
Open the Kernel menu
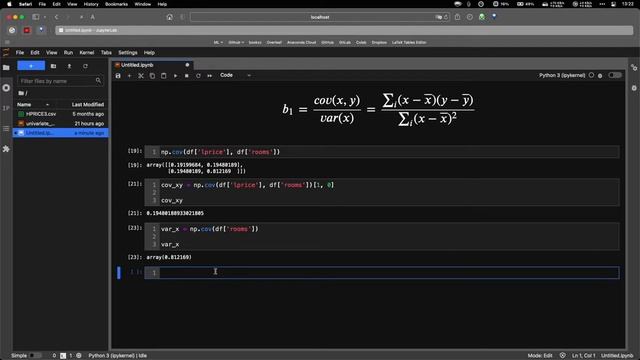(x=87, y=53)
